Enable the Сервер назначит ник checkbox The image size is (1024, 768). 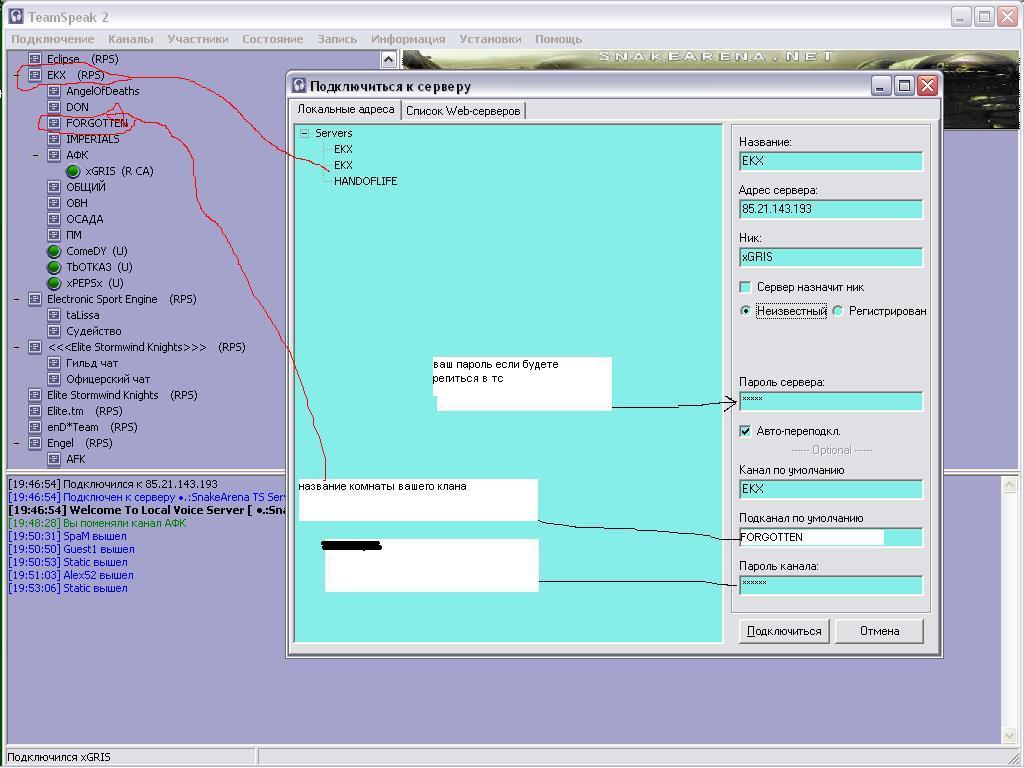(745, 287)
